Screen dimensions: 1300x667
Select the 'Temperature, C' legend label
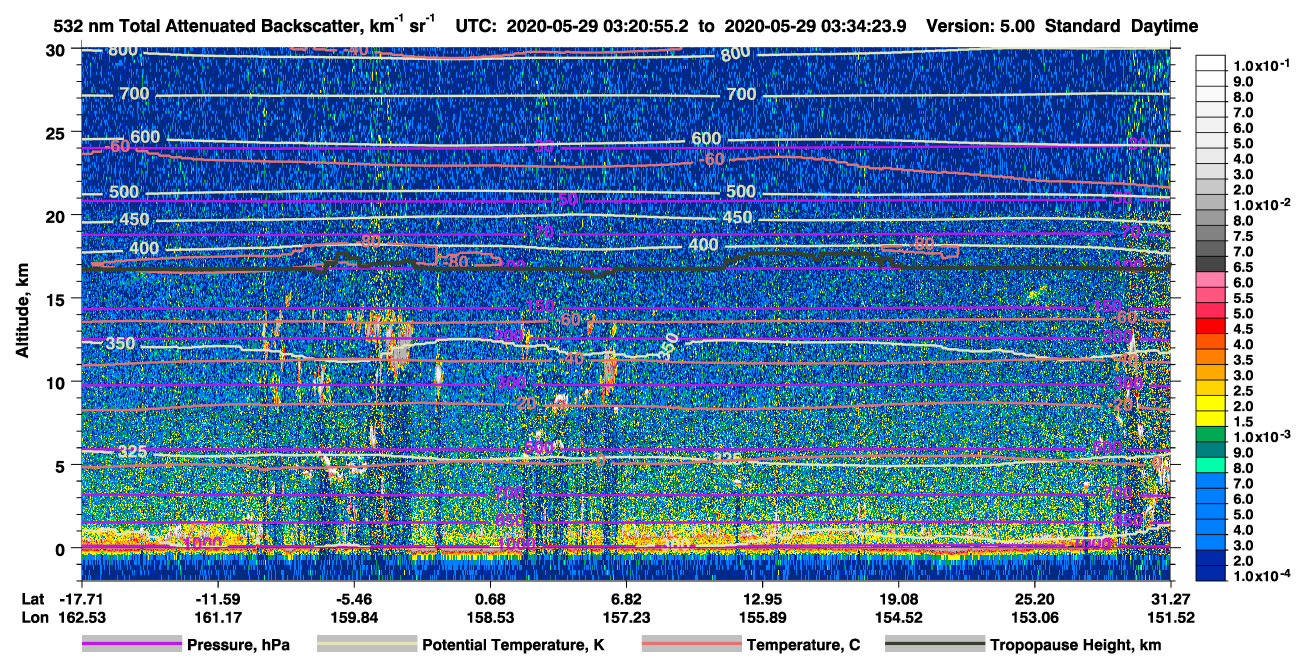pyautogui.click(x=803, y=645)
